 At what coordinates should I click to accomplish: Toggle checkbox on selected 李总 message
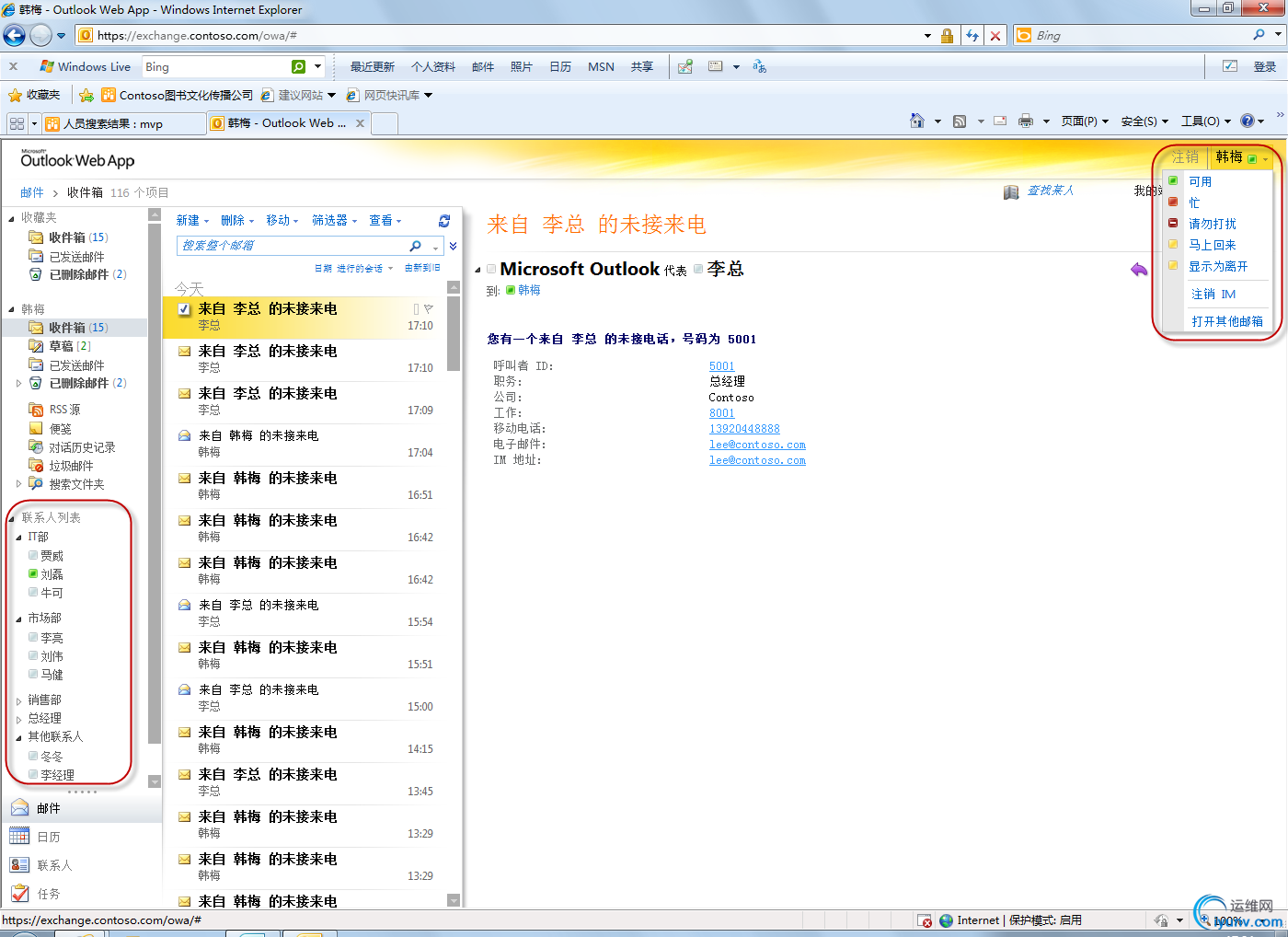pos(184,309)
